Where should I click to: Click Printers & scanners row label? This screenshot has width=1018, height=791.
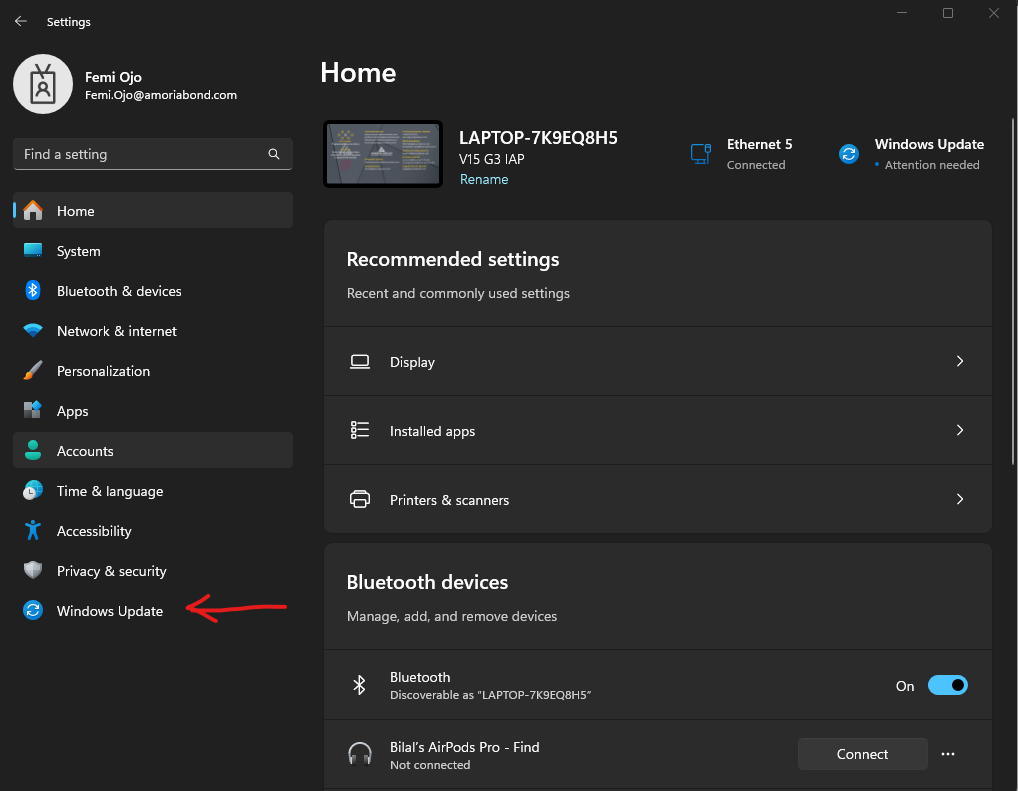coord(449,499)
